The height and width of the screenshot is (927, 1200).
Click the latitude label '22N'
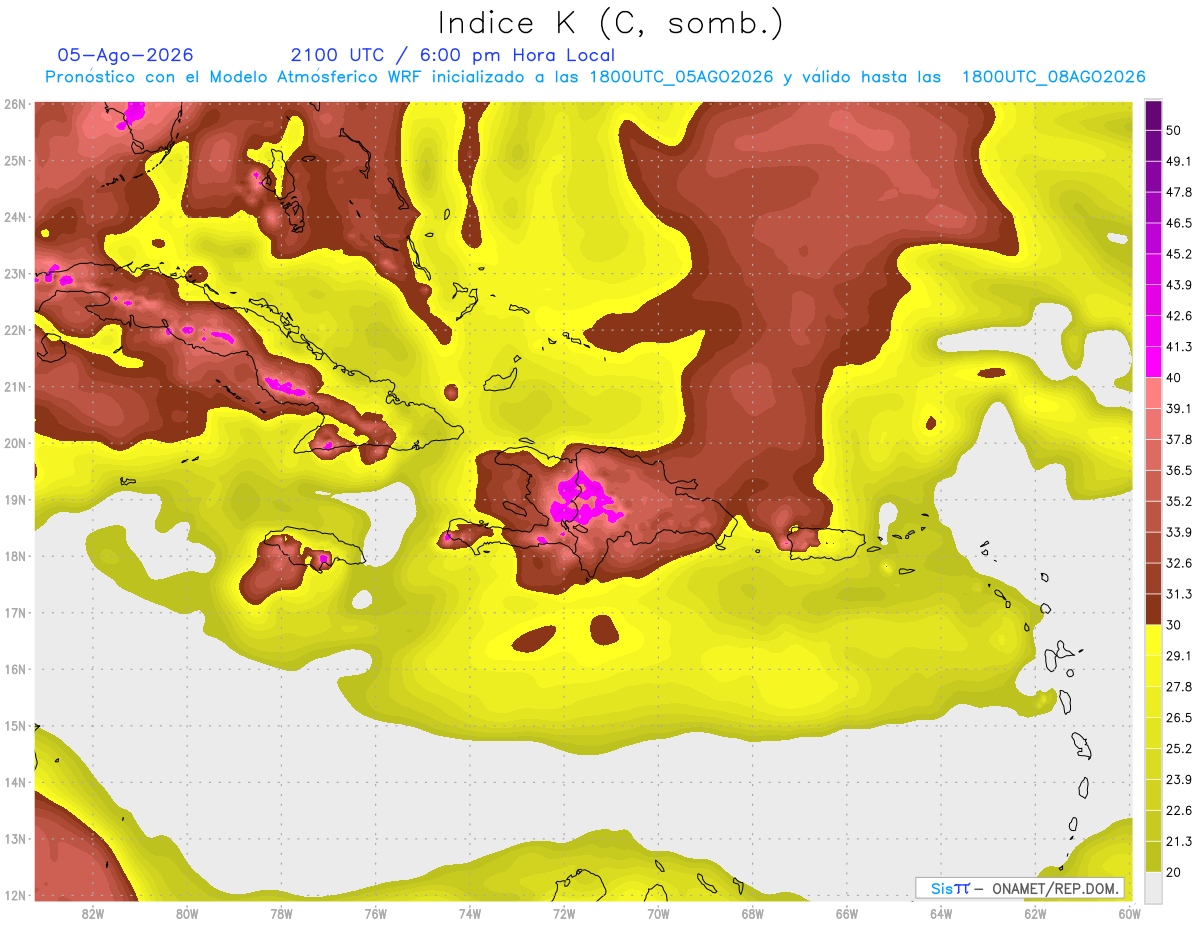[x=15, y=330]
